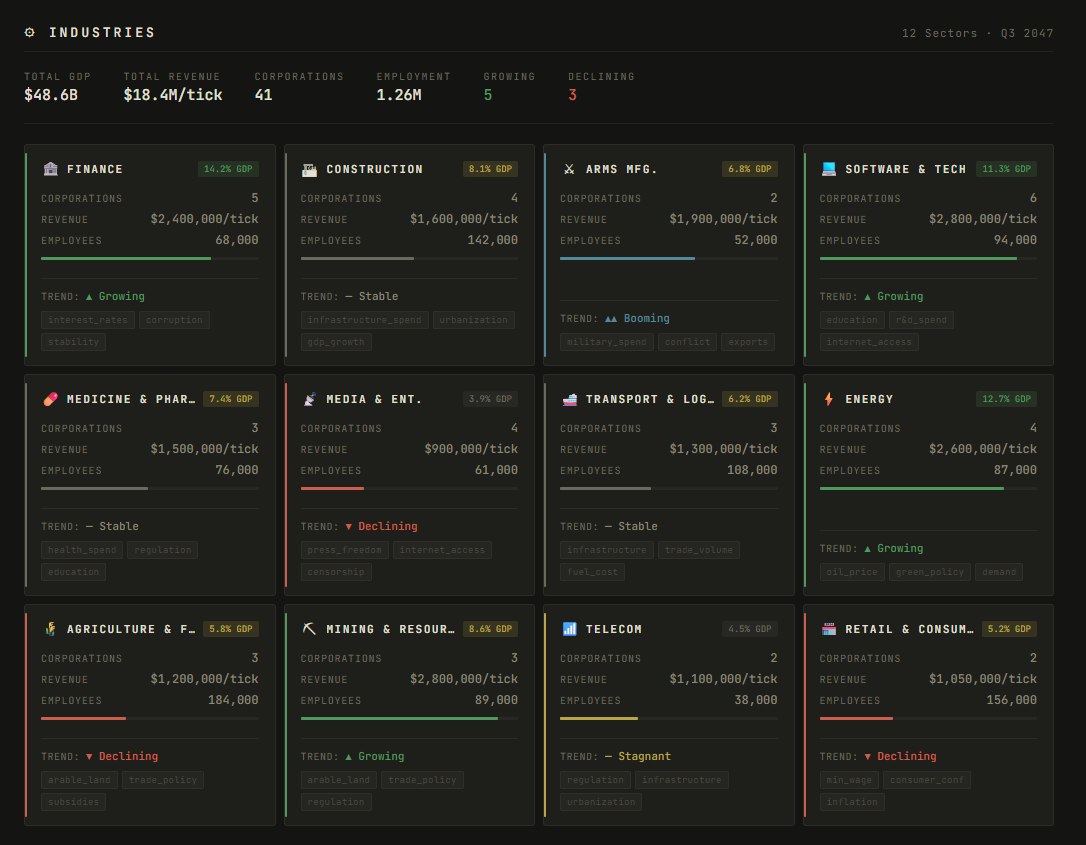Click the censorship tag in Media & Ent.

click(336, 572)
